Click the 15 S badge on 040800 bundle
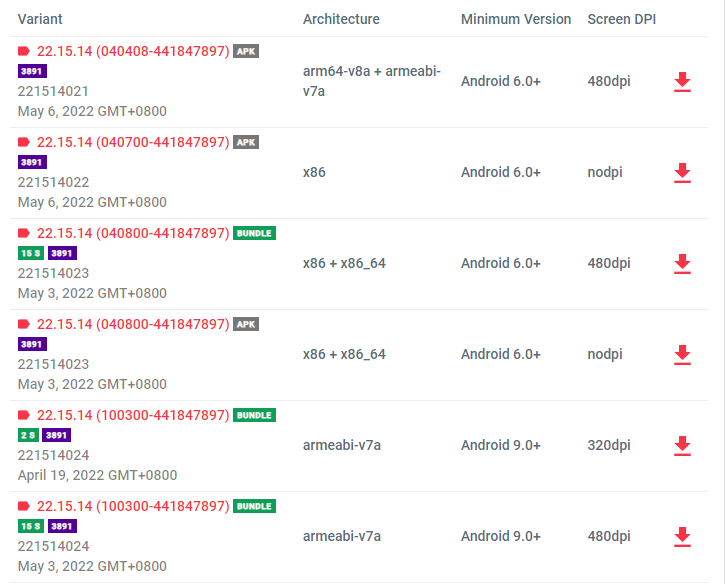 [31, 253]
